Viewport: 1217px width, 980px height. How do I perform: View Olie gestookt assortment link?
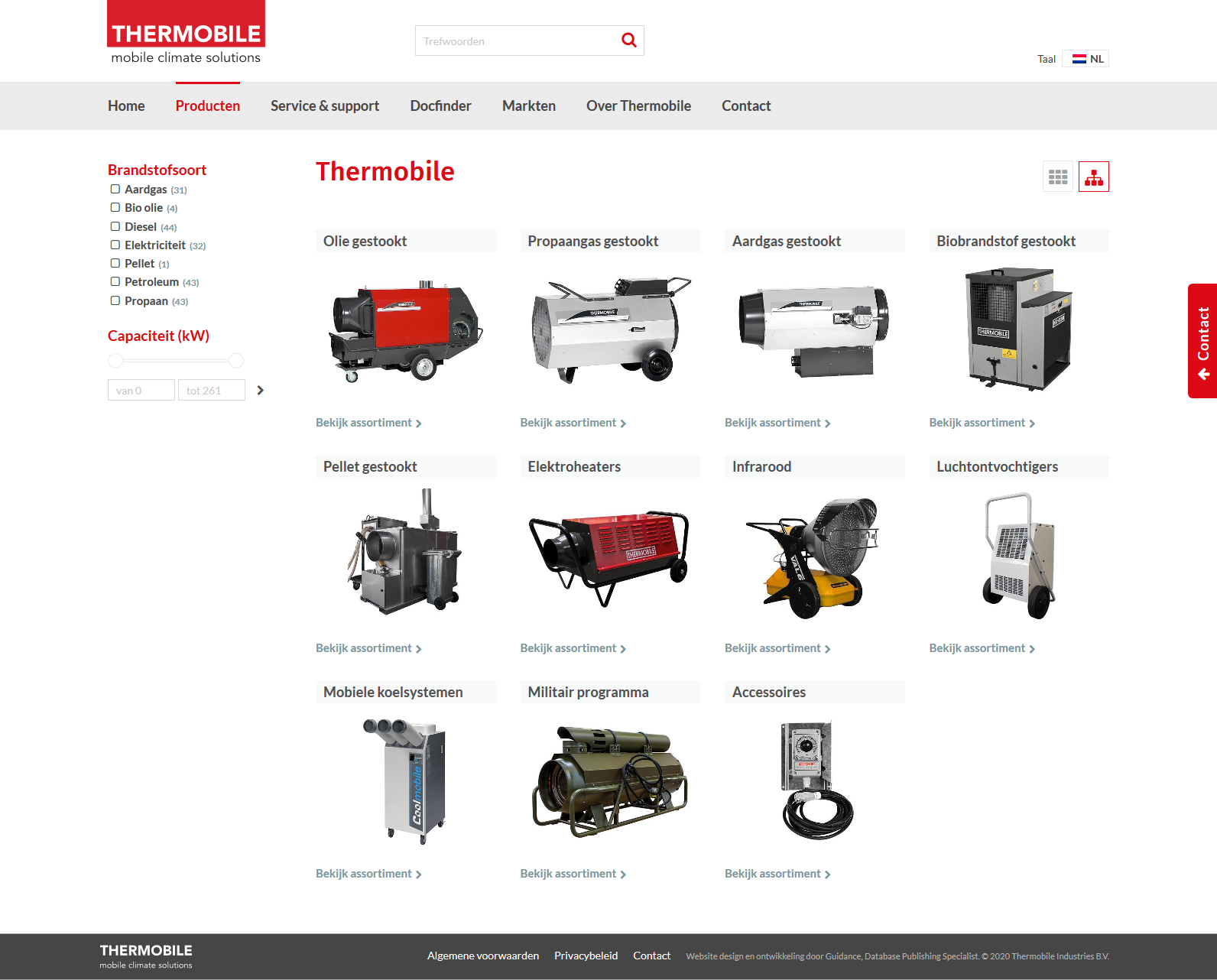[x=368, y=423]
